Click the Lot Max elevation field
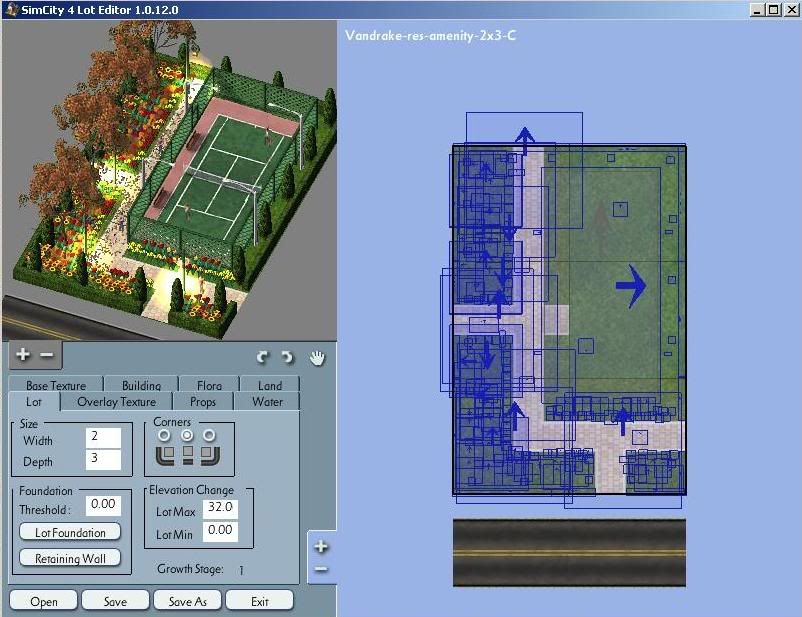Viewport: 802px width, 617px height. pyautogui.click(x=220, y=509)
